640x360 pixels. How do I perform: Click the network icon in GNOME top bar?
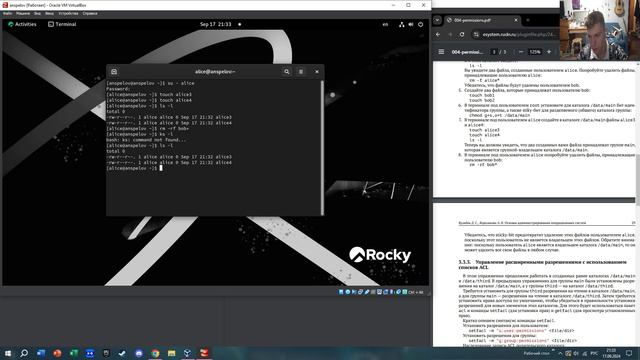click(x=402, y=24)
